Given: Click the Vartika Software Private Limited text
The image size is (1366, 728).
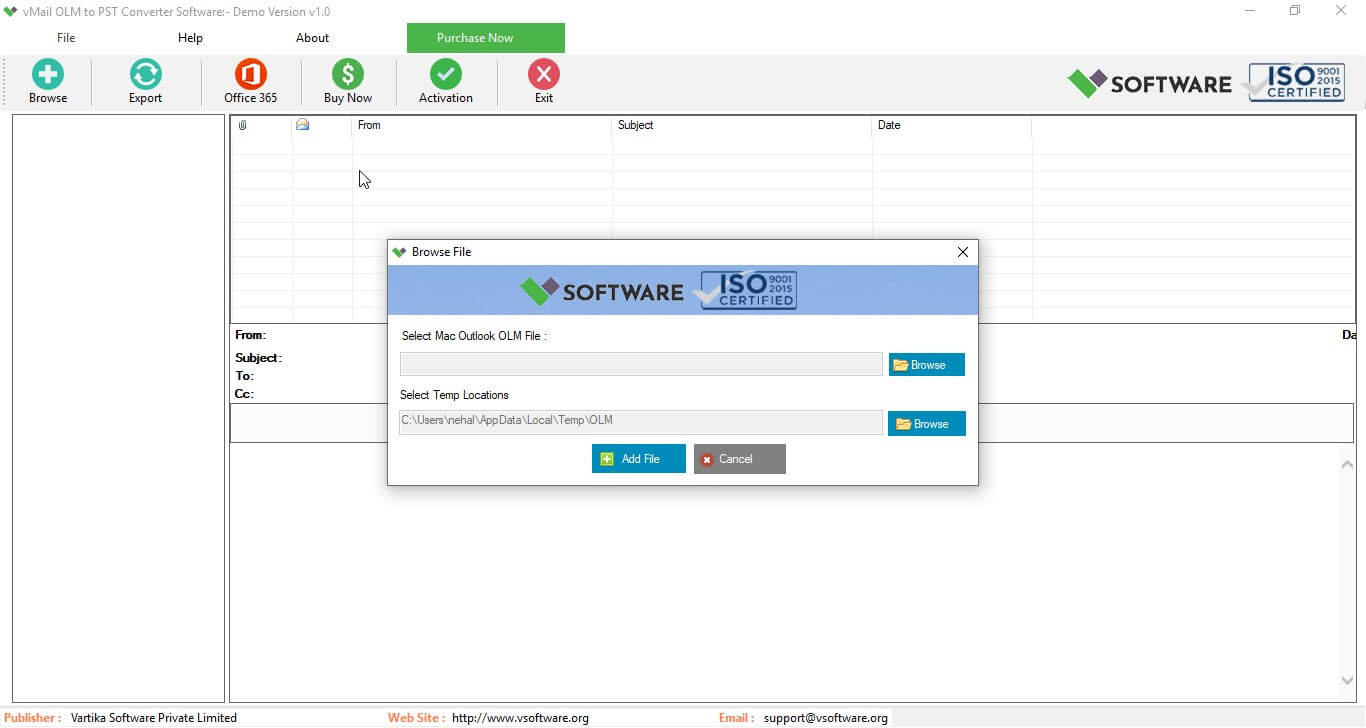Looking at the screenshot, I should point(153,718).
